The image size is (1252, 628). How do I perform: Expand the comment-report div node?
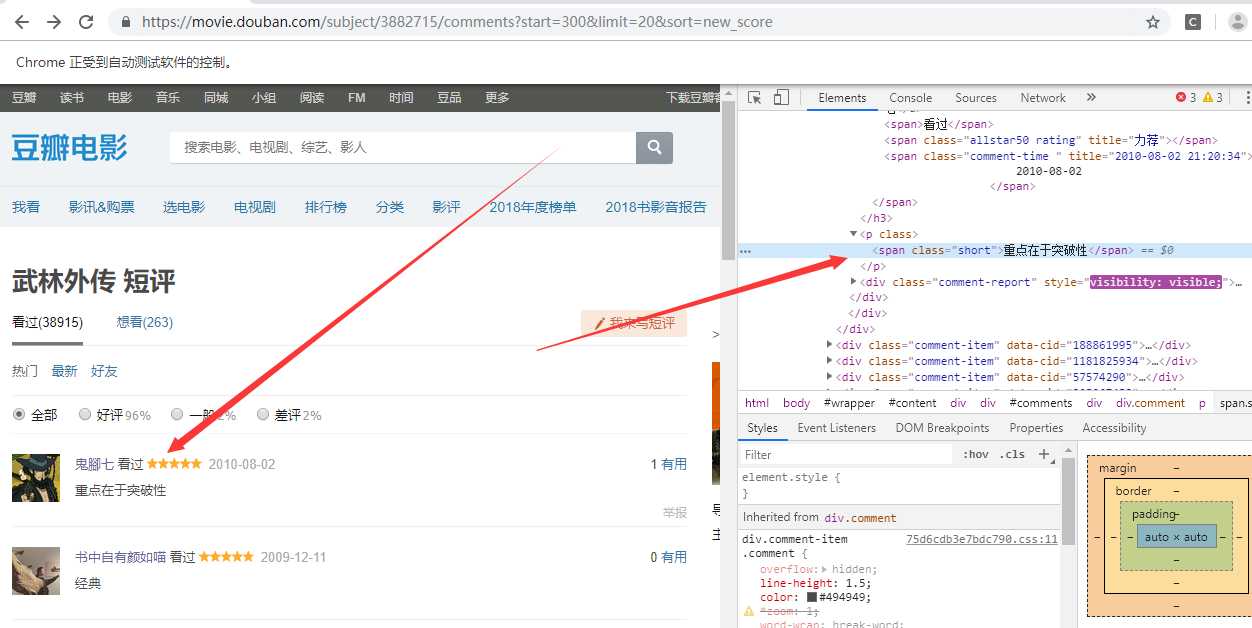854,282
